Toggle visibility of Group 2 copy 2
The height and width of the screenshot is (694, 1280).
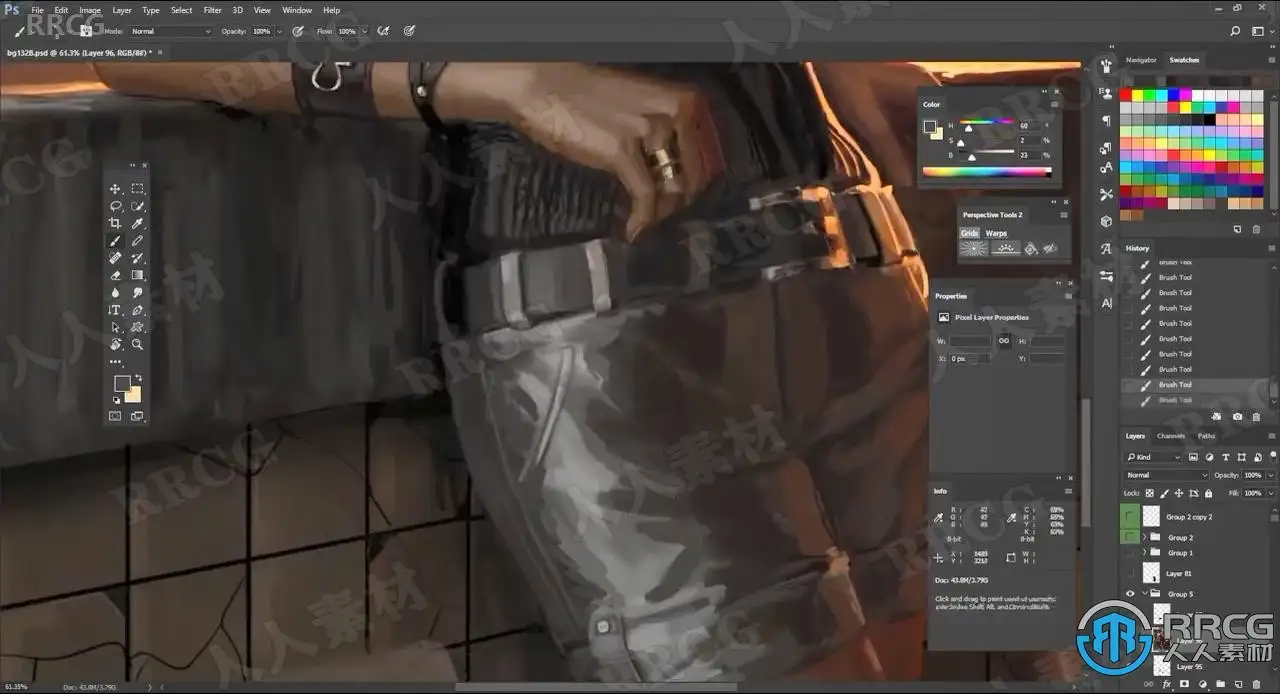click(1131, 517)
